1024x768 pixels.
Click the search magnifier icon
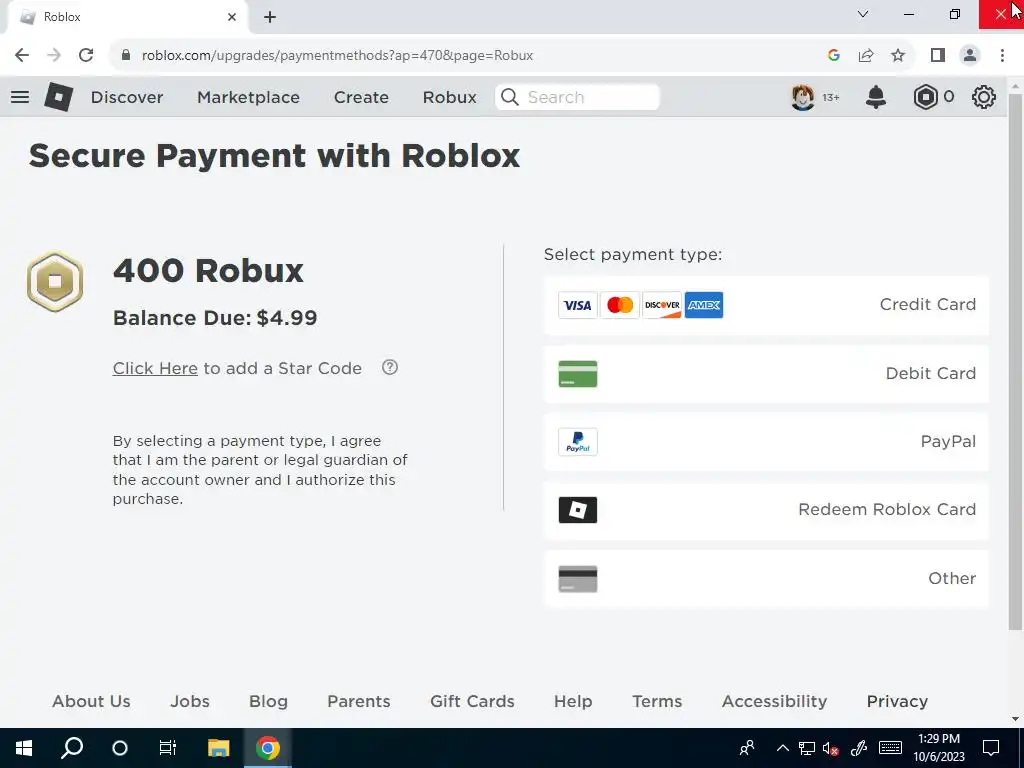click(510, 97)
